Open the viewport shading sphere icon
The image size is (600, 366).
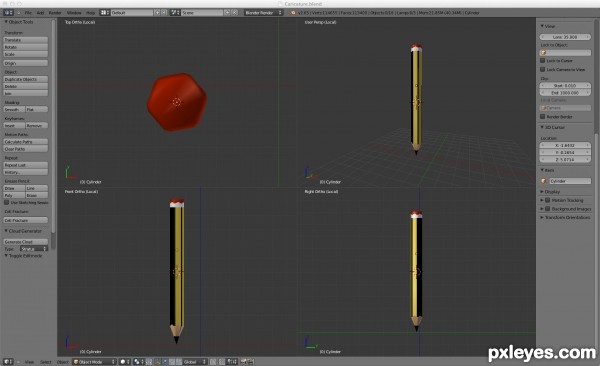(124, 361)
